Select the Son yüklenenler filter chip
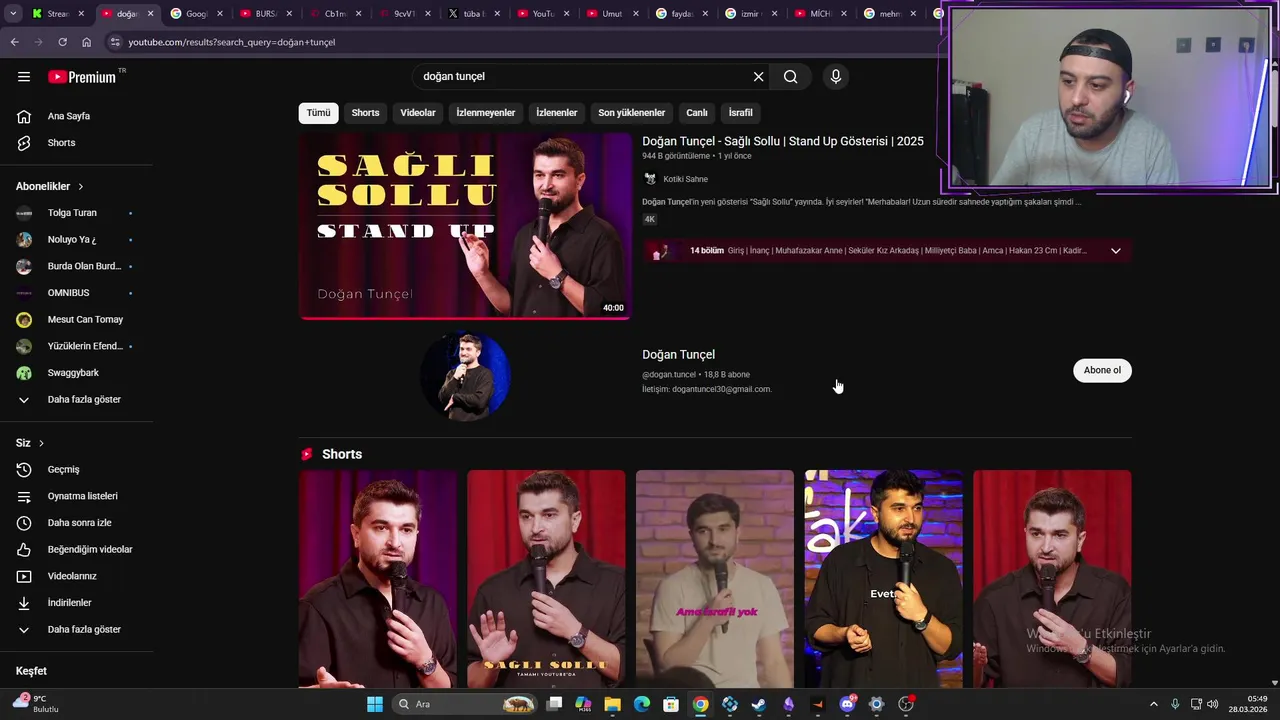Viewport: 1280px width, 720px height. coord(632,113)
